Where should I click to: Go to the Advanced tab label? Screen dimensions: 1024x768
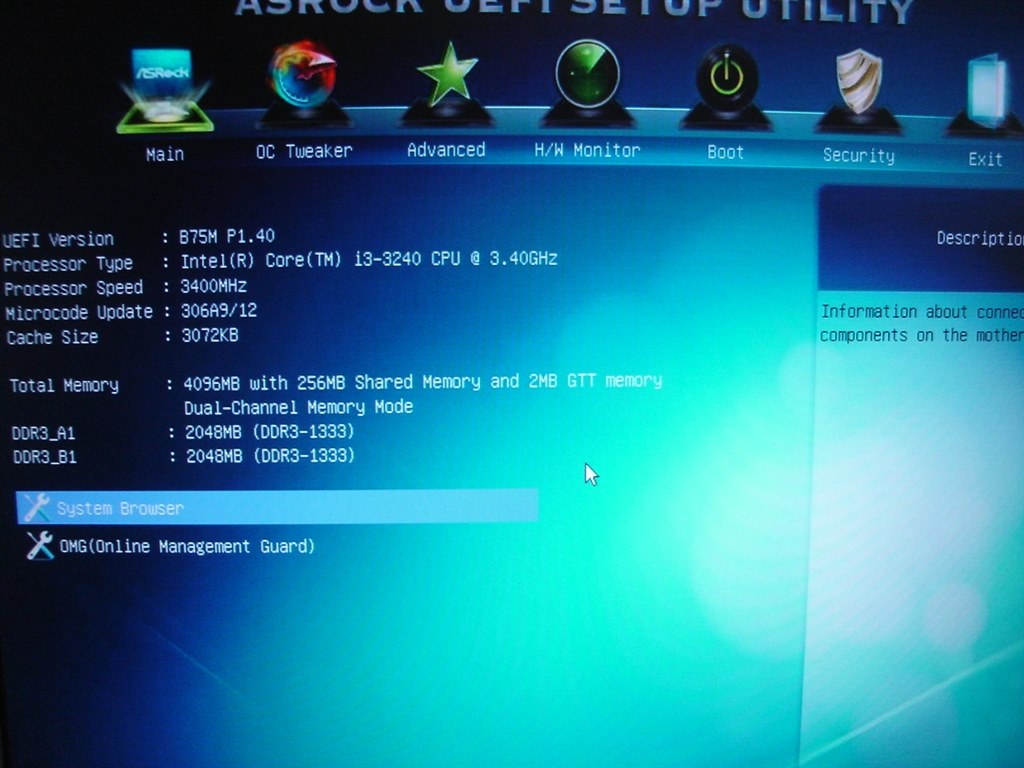tap(446, 150)
